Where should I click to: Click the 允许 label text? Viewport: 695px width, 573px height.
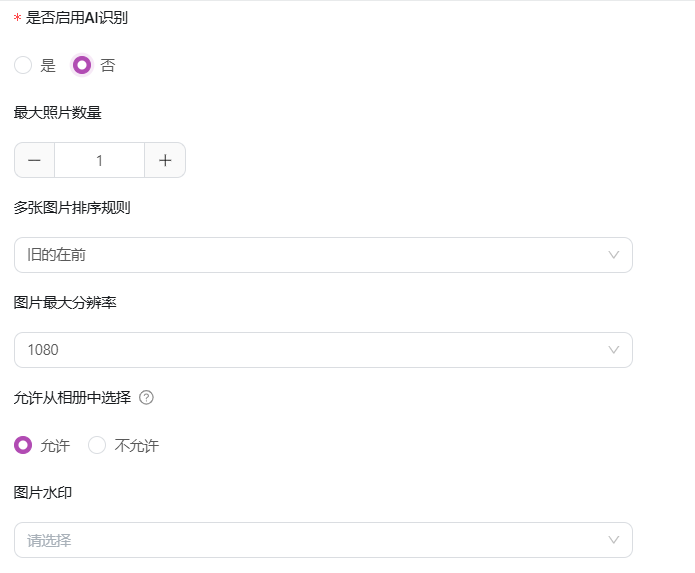[x=55, y=445]
